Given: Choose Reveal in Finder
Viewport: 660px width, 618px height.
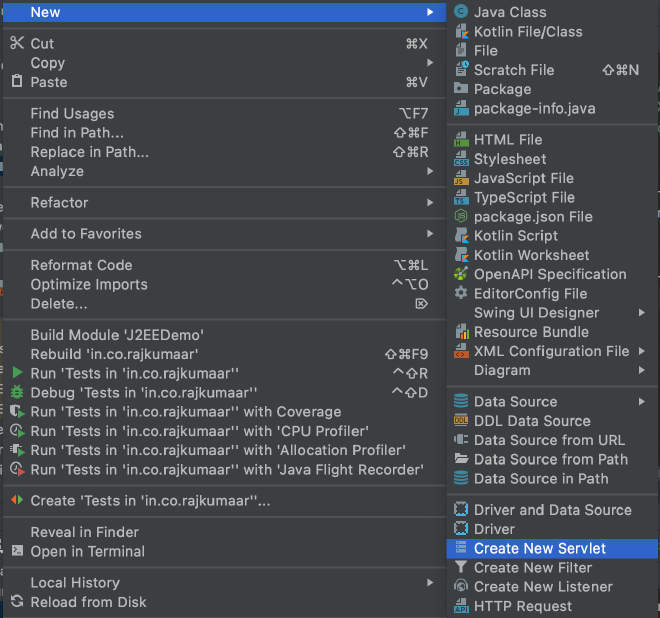Looking at the screenshot, I should coord(224,532).
